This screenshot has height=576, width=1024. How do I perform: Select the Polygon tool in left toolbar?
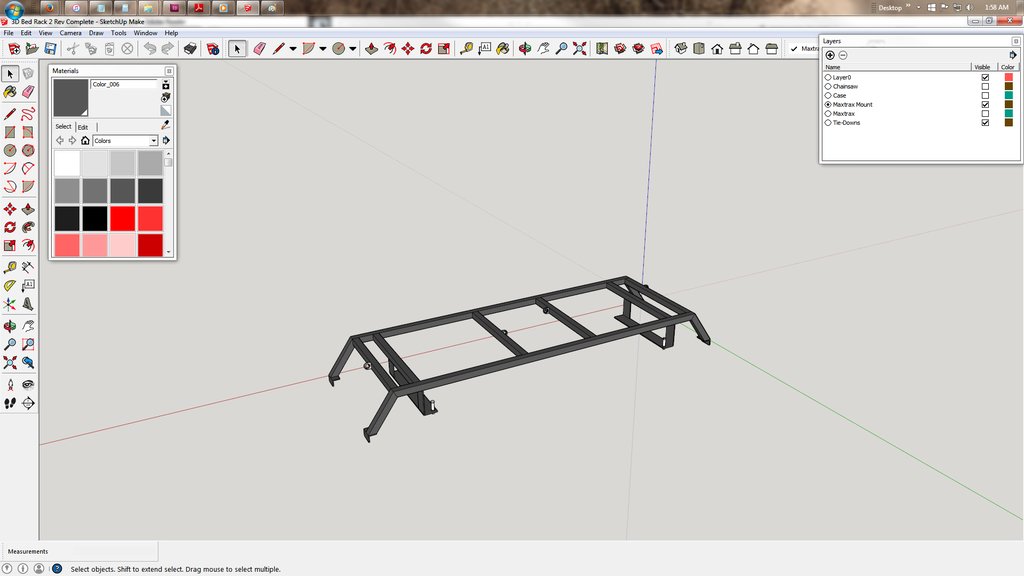click(x=28, y=150)
